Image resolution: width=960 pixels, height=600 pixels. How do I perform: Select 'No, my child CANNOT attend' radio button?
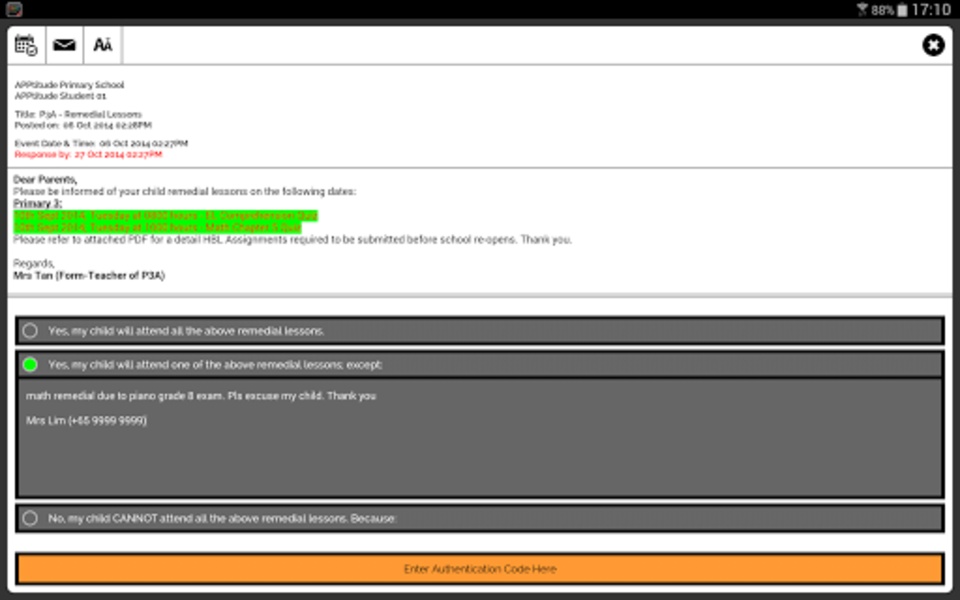pos(30,519)
